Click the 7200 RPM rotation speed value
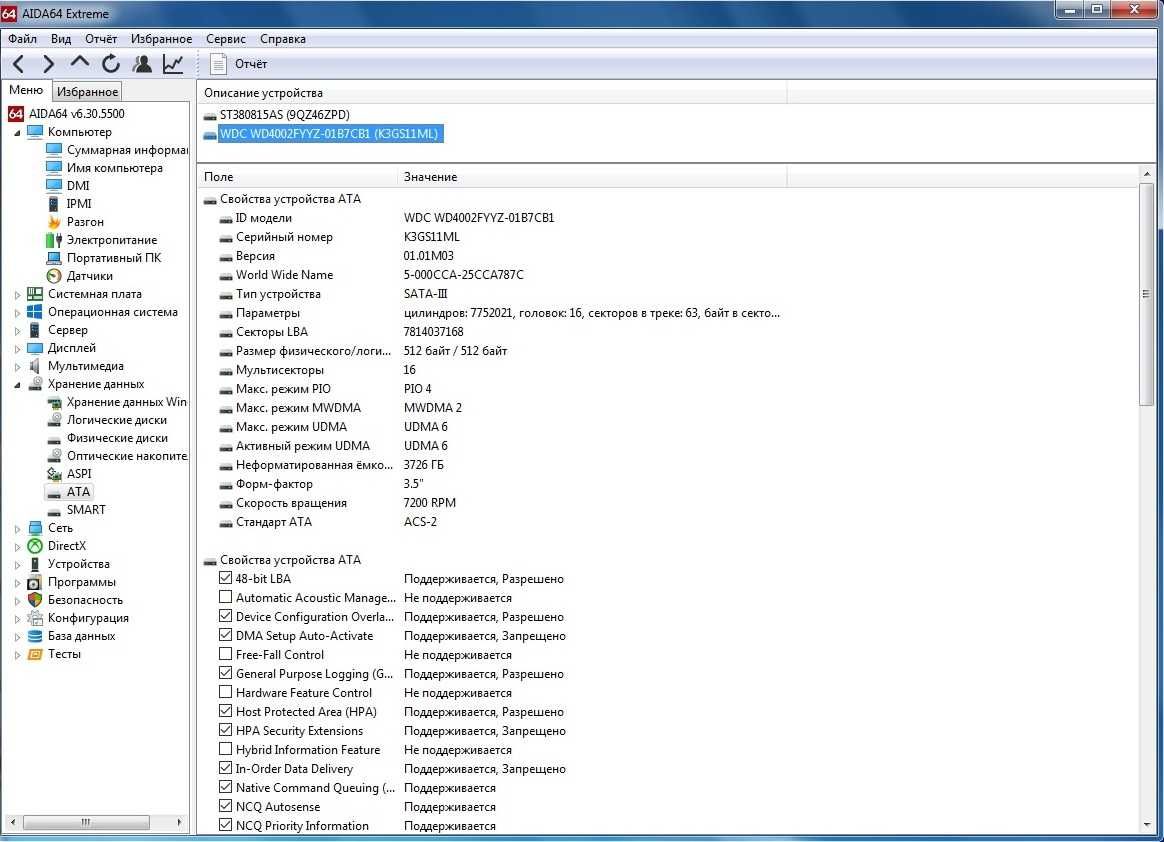 click(430, 503)
